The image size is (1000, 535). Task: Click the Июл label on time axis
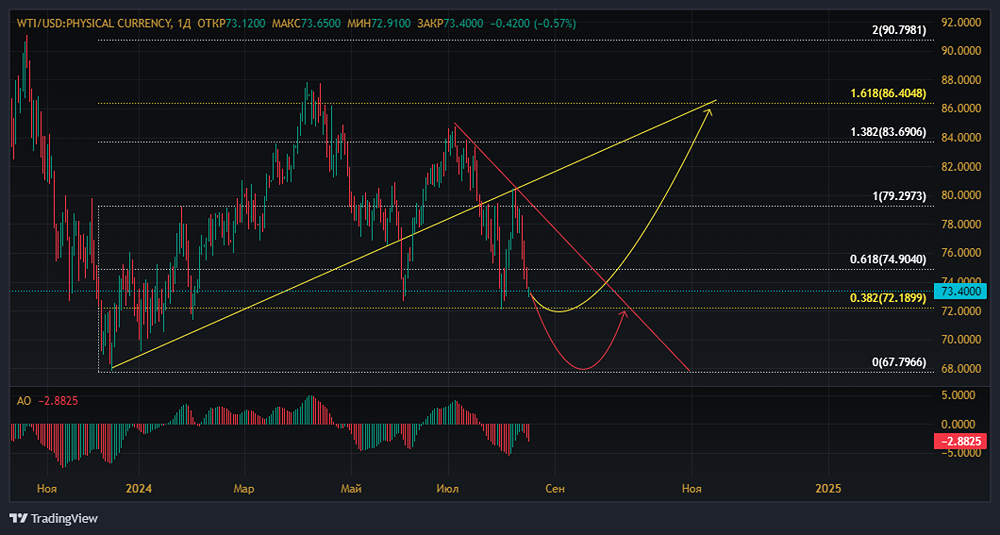coord(448,489)
